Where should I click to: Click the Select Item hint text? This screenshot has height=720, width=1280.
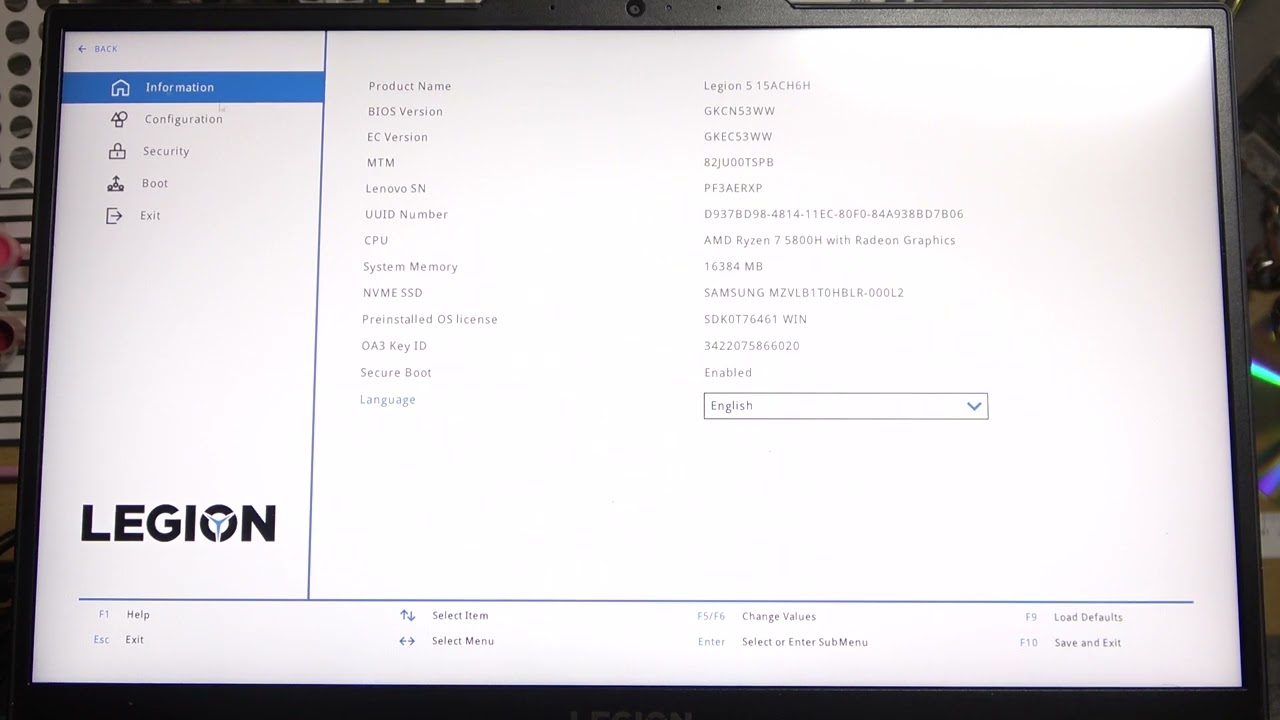click(460, 616)
